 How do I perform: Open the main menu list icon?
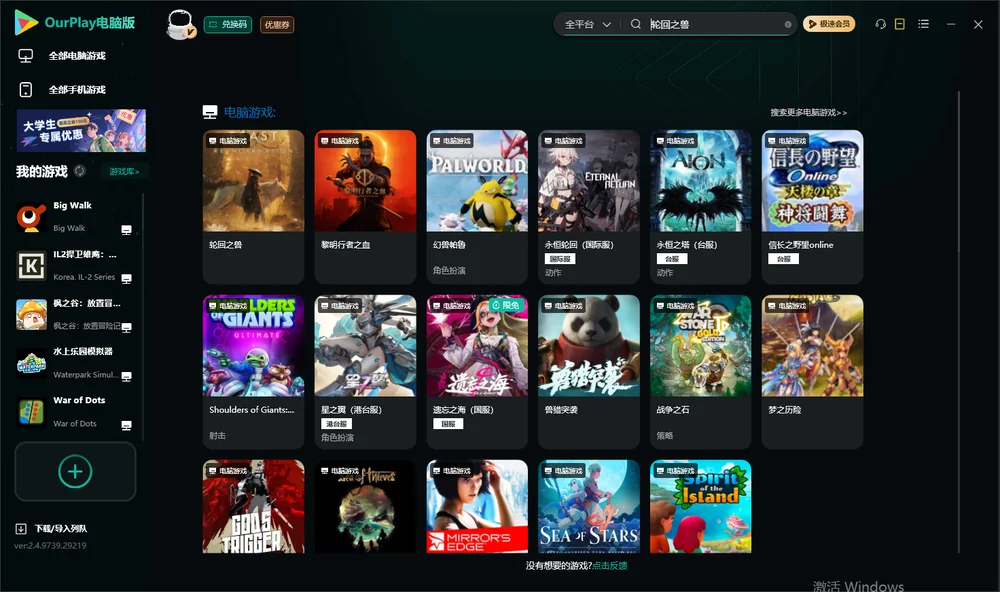(923, 24)
